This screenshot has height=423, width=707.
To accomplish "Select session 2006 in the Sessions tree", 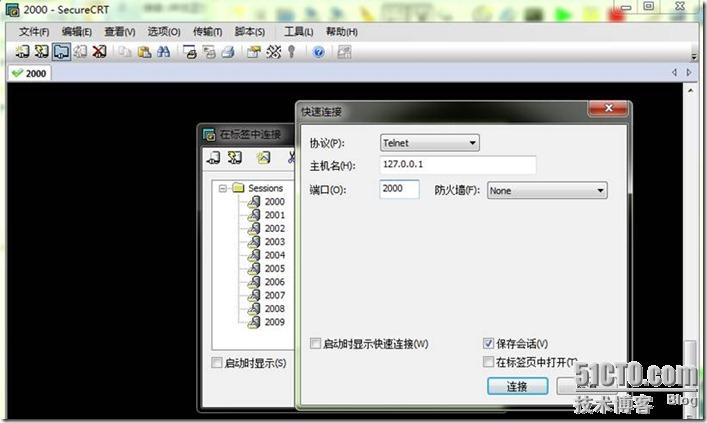I will pyautogui.click(x=274, y=282).
